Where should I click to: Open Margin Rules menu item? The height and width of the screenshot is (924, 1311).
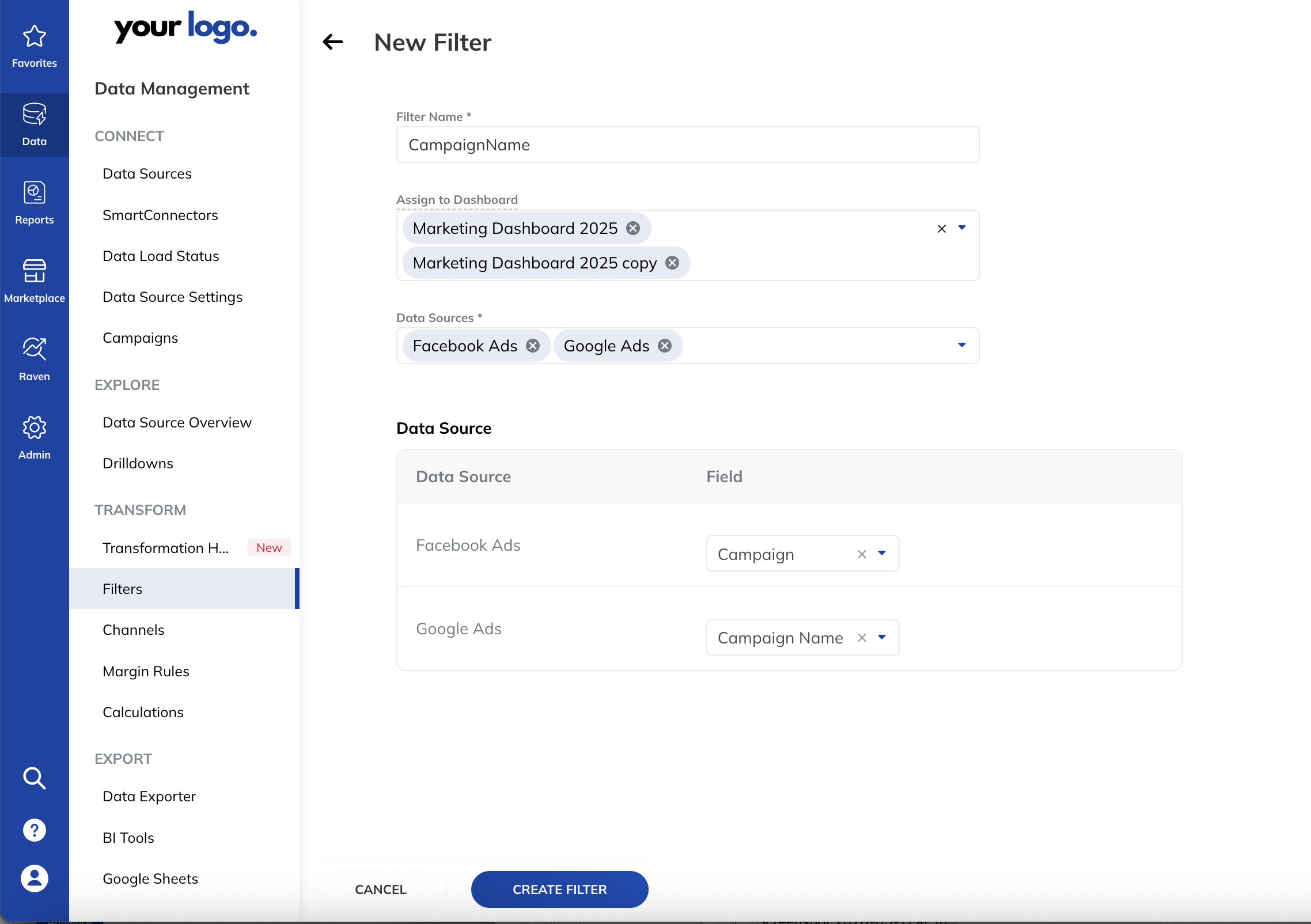tap(146, 671)
